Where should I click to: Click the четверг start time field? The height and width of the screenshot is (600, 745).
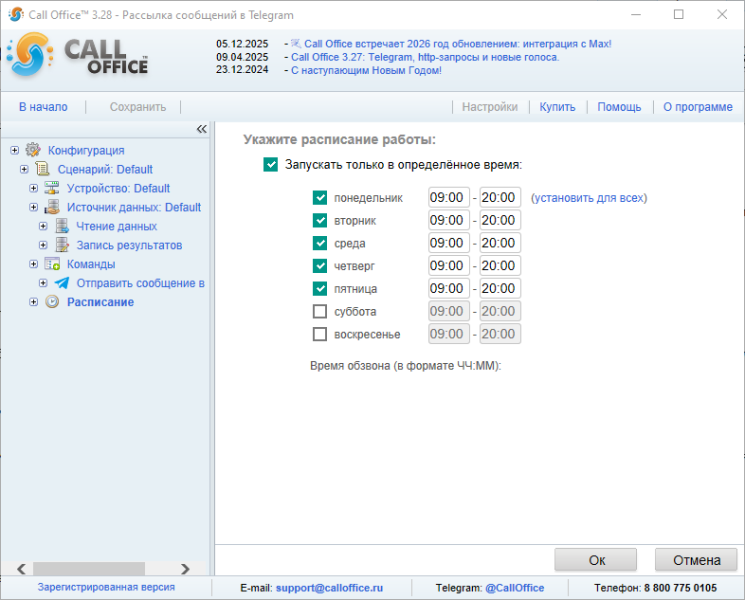(x=449, y=266)
